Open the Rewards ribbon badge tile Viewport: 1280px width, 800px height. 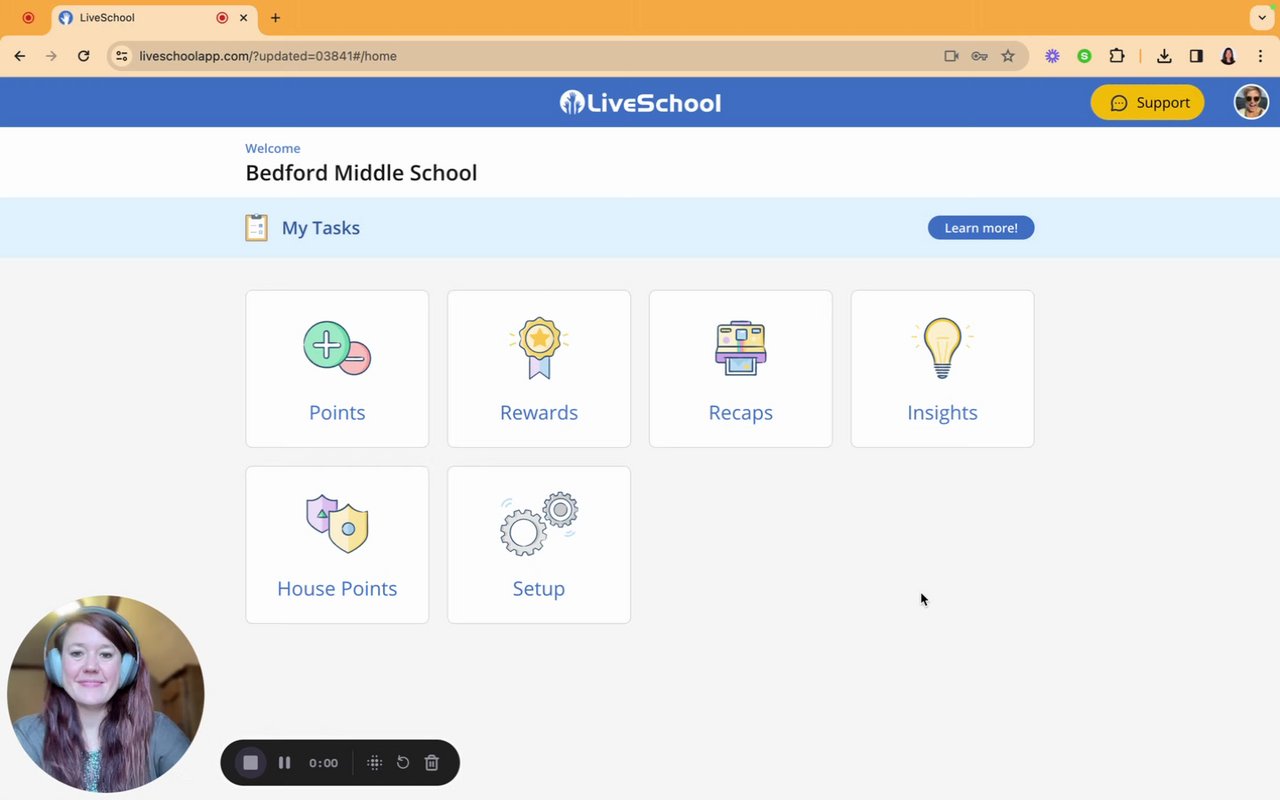tap(539, 369)
